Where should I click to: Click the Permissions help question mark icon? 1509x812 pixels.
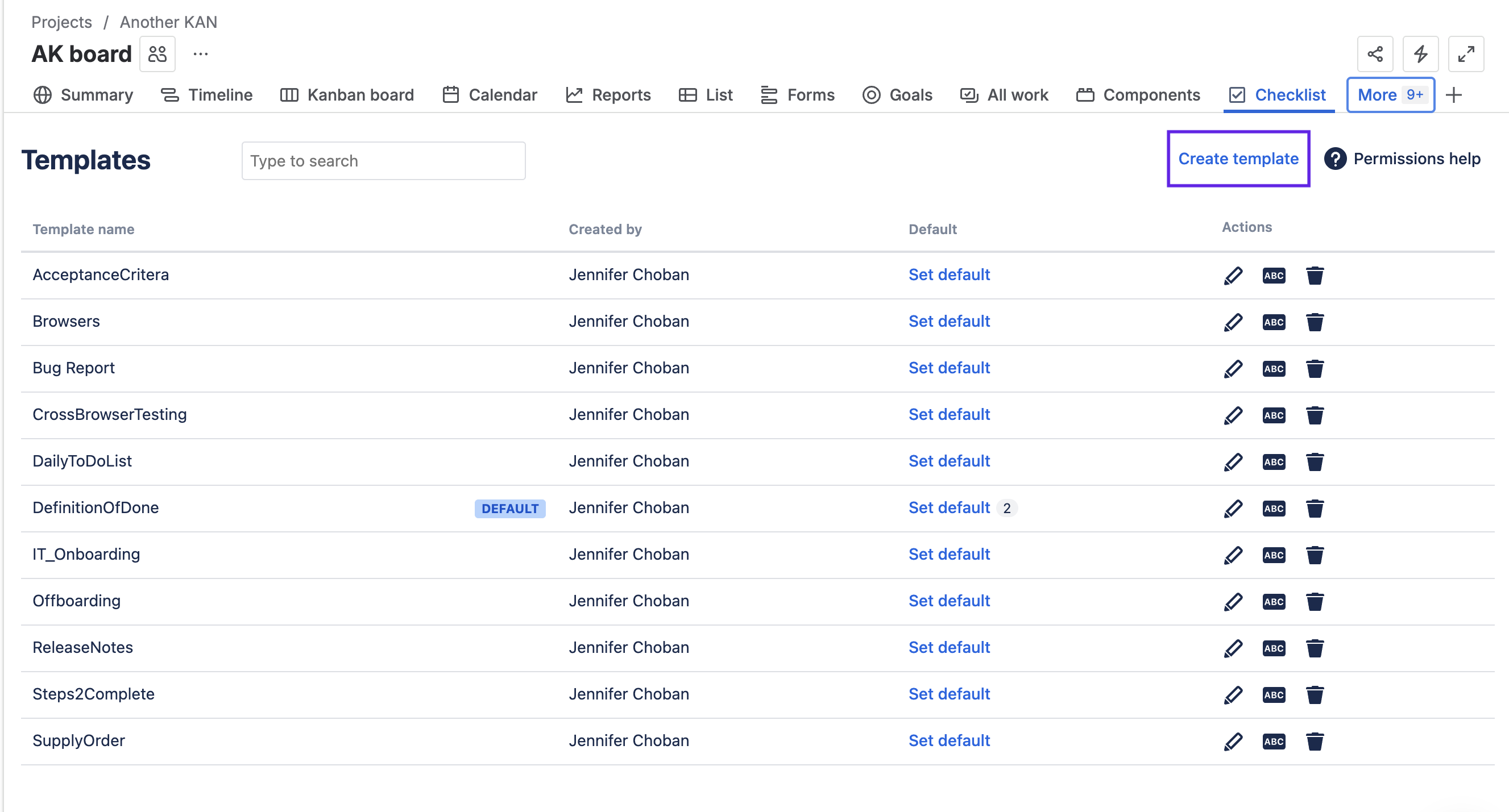pyautogui.click(x=1335, y=159)
